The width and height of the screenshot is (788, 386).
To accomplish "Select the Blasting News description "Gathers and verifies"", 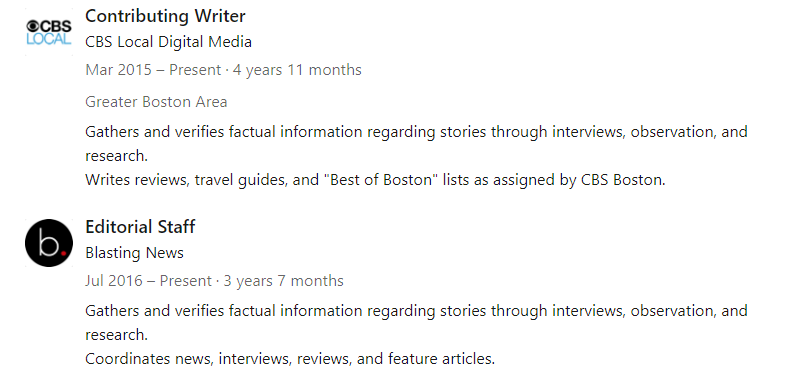I will pyautogui.click(x=416, y=323).
